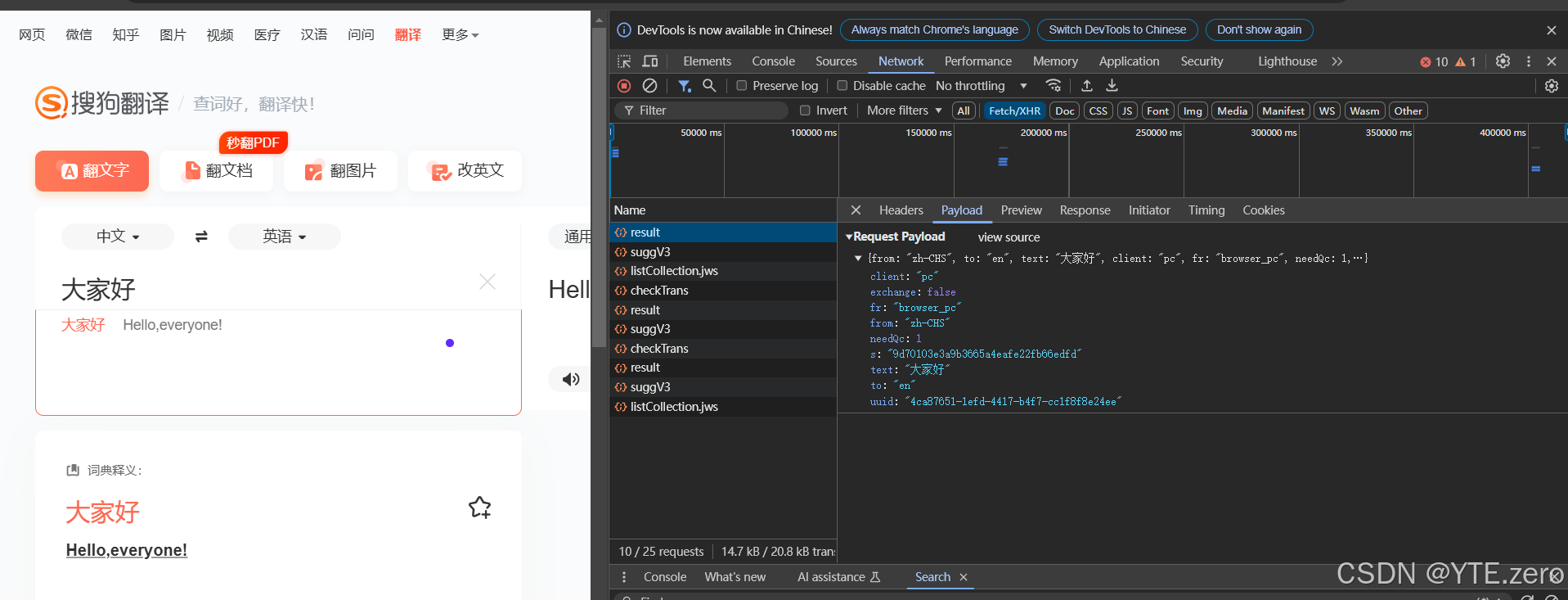Open the target language 英语 dropdown
Image resolution: width=1568 pixels, height=600 pixels.
click(284, 237)
